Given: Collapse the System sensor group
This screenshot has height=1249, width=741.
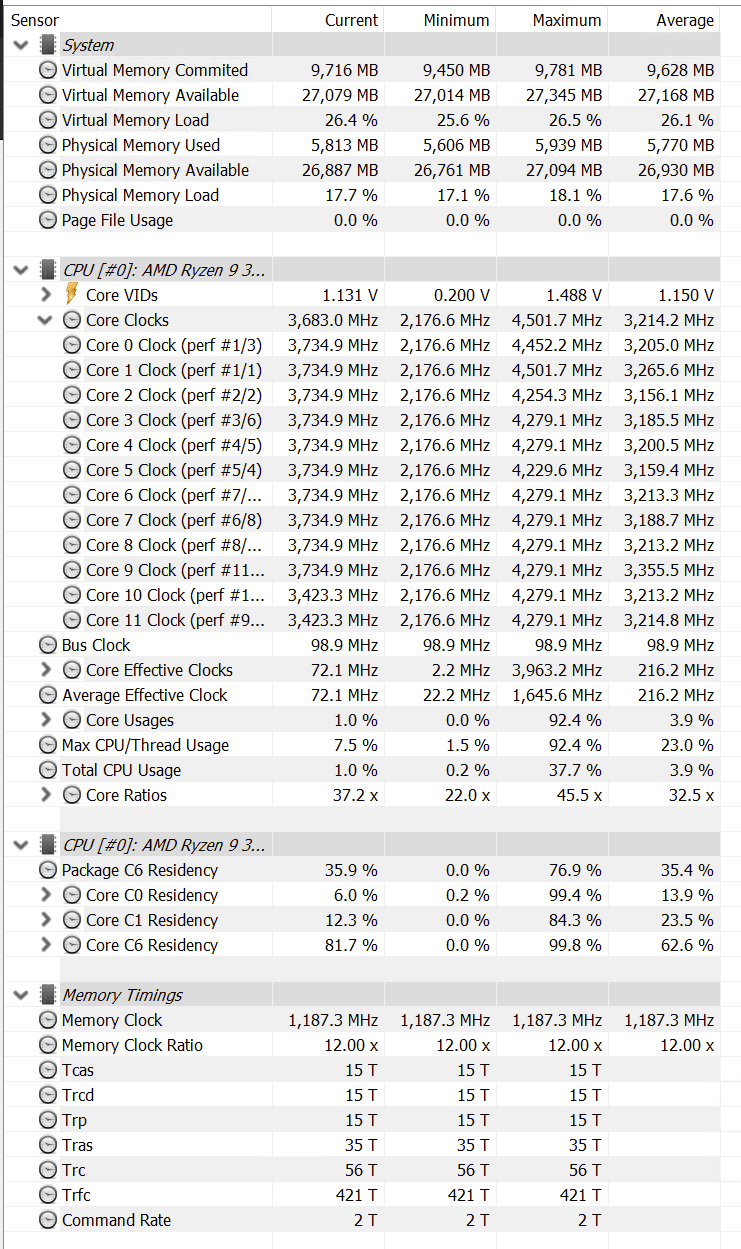Looking at the screenshot, I should point(21,45).
